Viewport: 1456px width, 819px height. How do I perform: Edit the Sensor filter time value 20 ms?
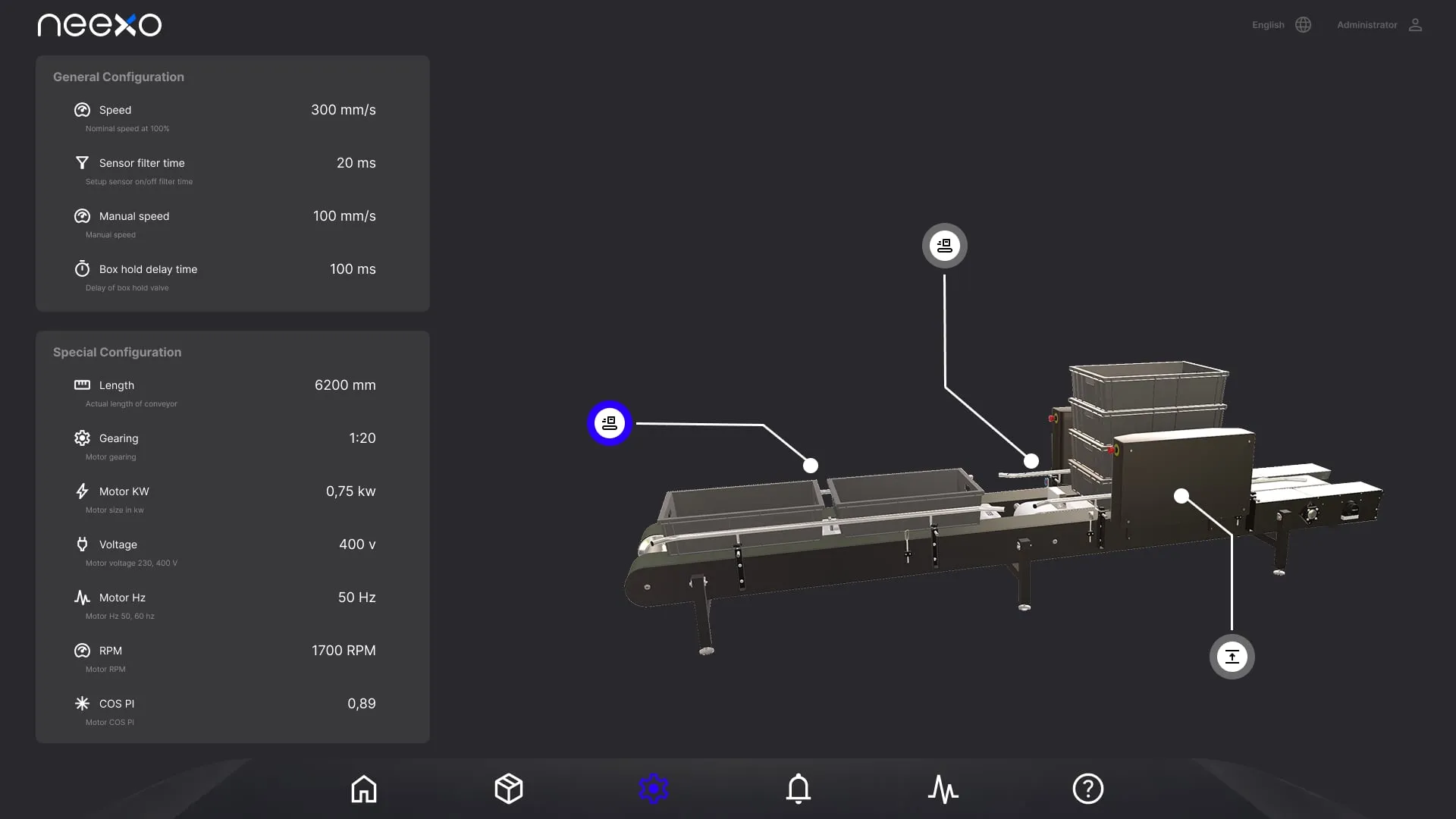(x=356, y=163)
